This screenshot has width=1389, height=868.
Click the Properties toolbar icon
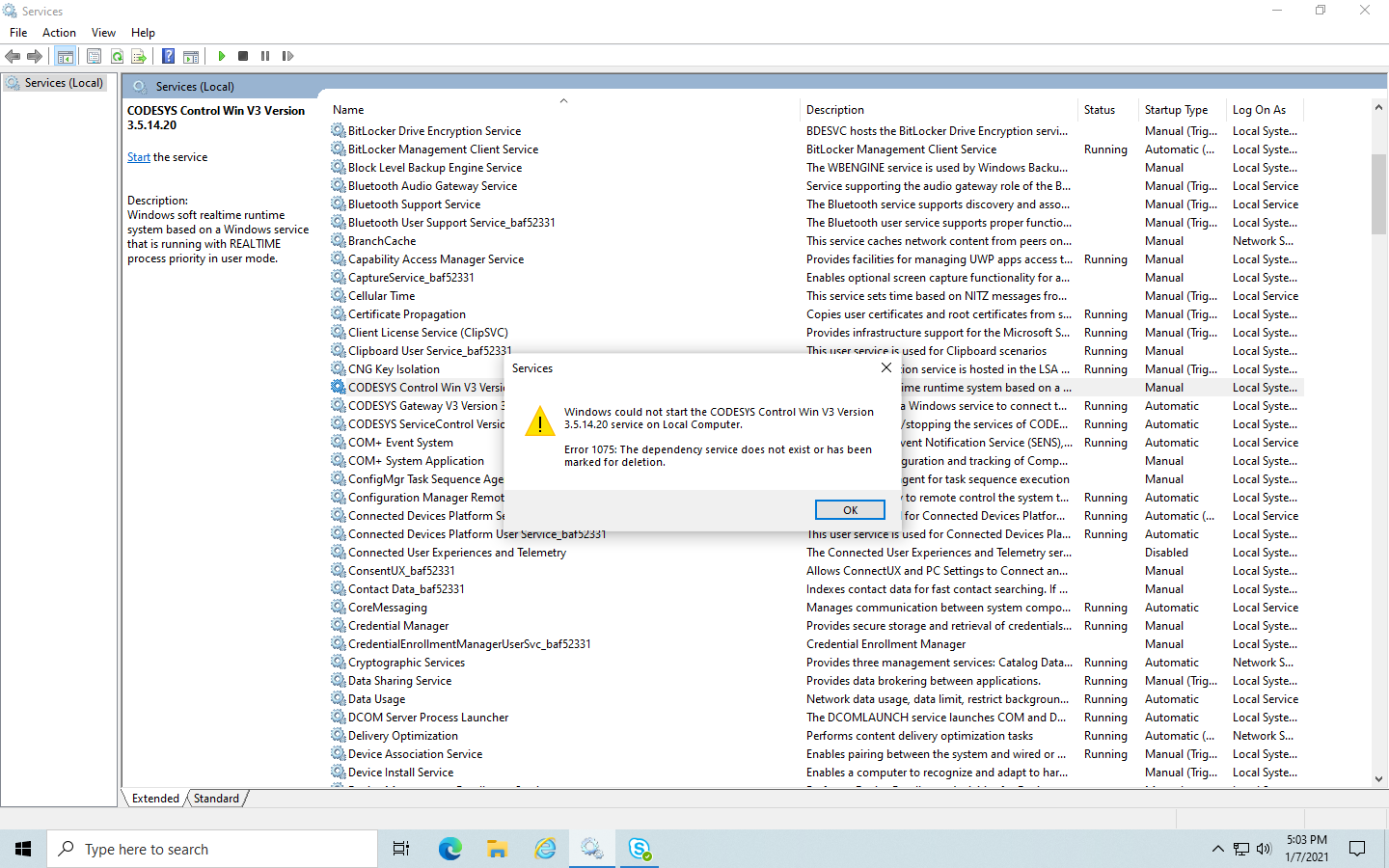[x=94, y=56]
